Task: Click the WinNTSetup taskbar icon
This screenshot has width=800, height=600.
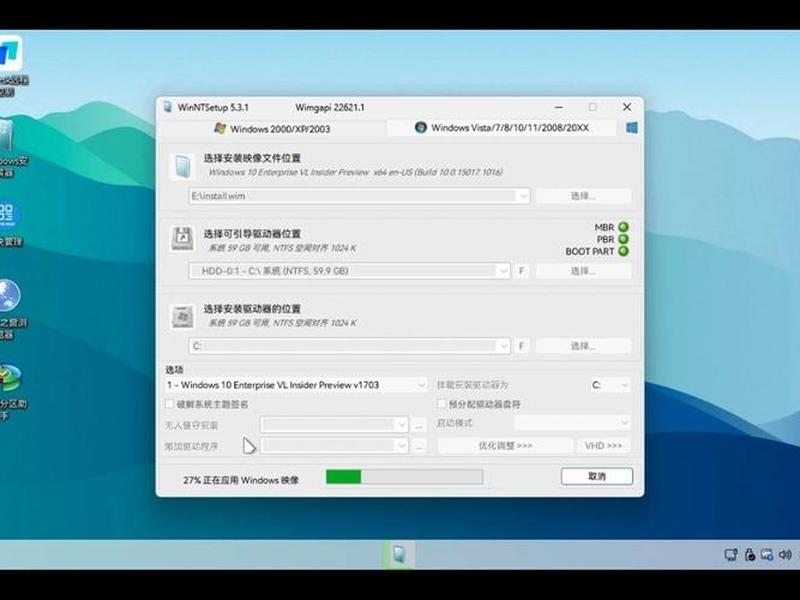Action: click(398, 554)
